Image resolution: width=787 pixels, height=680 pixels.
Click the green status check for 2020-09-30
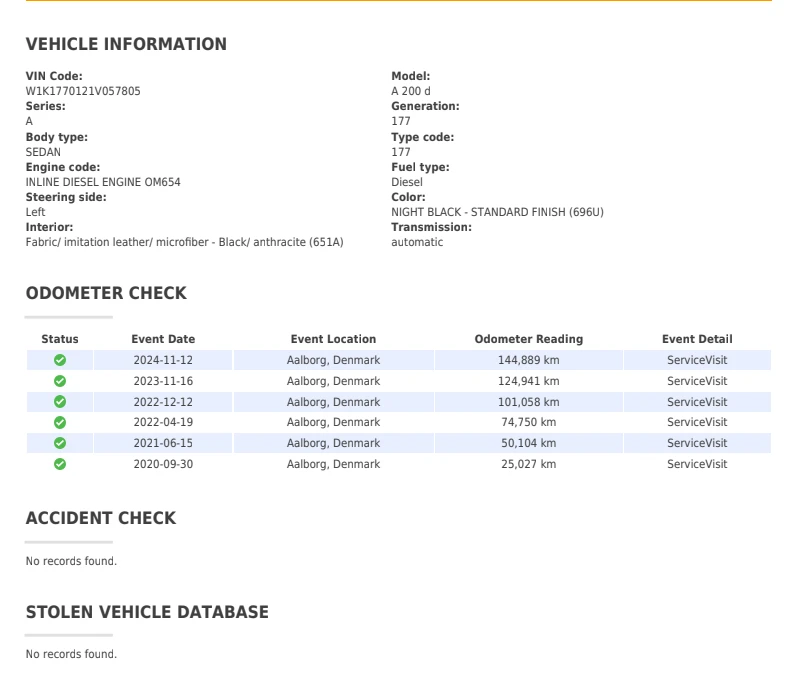click(60, 464)
